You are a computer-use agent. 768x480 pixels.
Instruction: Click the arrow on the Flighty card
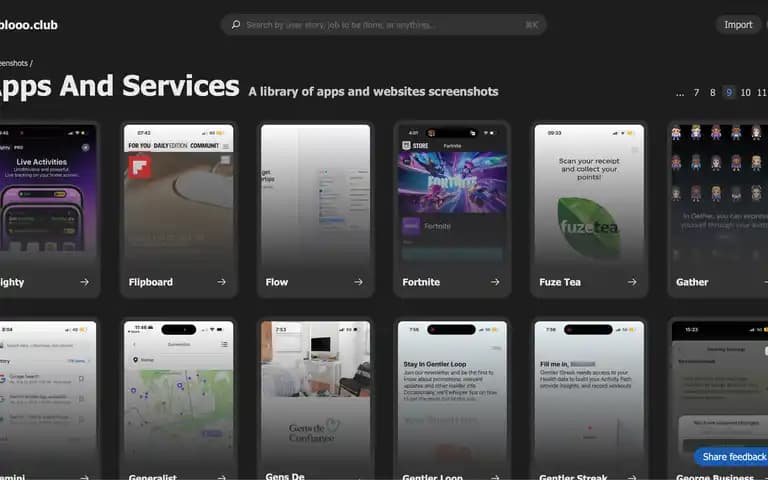point(85,282)
